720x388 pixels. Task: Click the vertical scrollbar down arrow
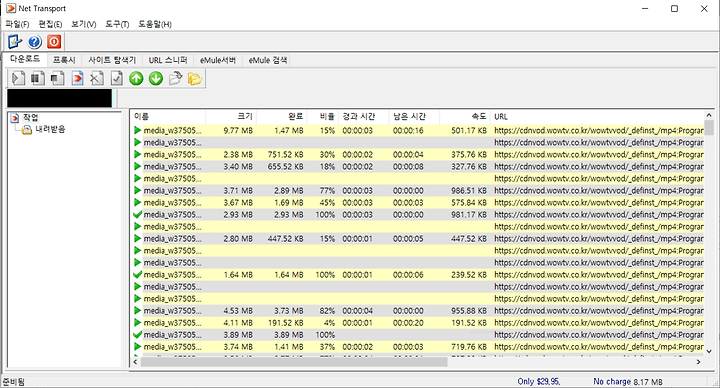point(709,352)
